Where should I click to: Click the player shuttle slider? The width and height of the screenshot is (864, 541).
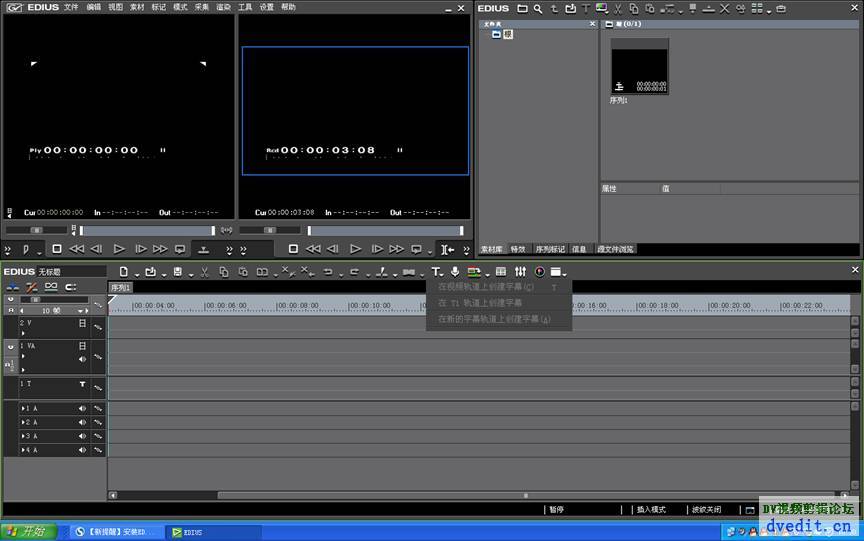[x=36, y=230]
